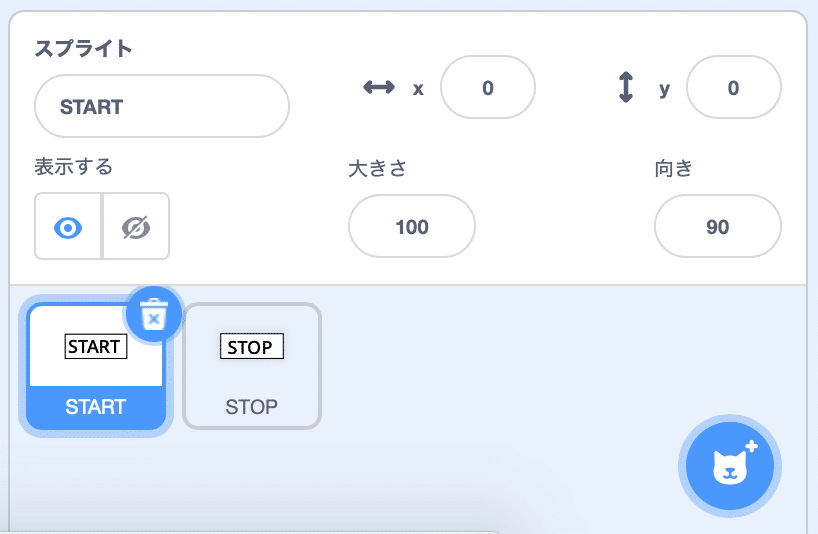Click the vertical arrows y position icon
818x534 pixels.
pos(625,87)
